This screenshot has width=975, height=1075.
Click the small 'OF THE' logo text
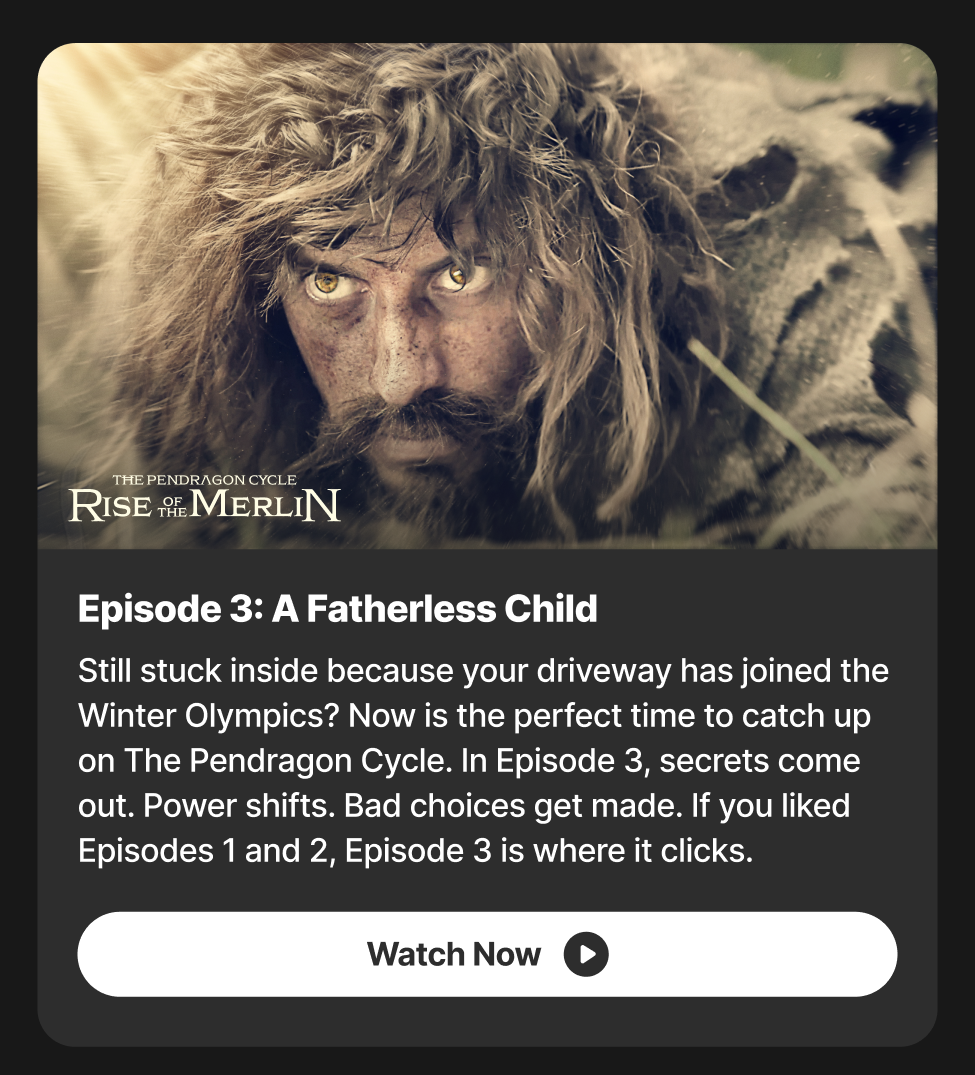tap(171, 507)
